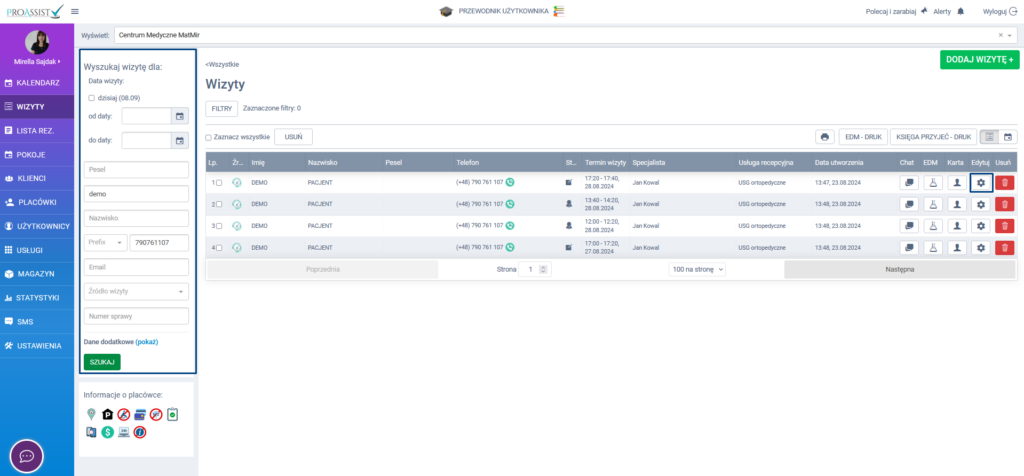Open chat for the row 3 visit

coord(909,226)
